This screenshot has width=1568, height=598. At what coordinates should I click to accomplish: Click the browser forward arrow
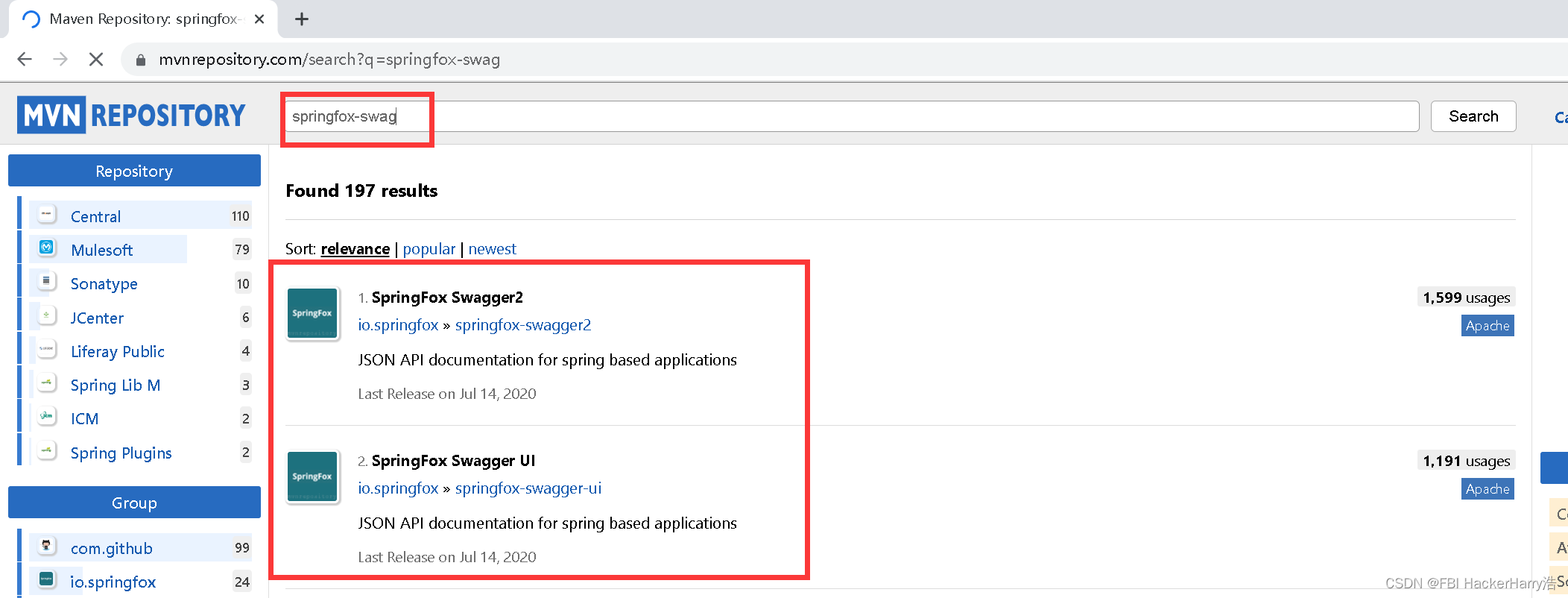click(x=60, y=60)
